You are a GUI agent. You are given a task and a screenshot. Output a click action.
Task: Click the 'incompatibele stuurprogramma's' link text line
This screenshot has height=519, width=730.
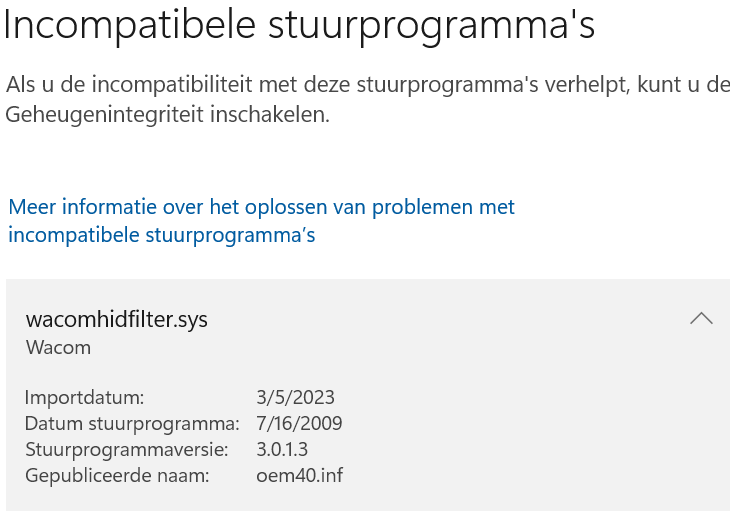click(162, 236)
